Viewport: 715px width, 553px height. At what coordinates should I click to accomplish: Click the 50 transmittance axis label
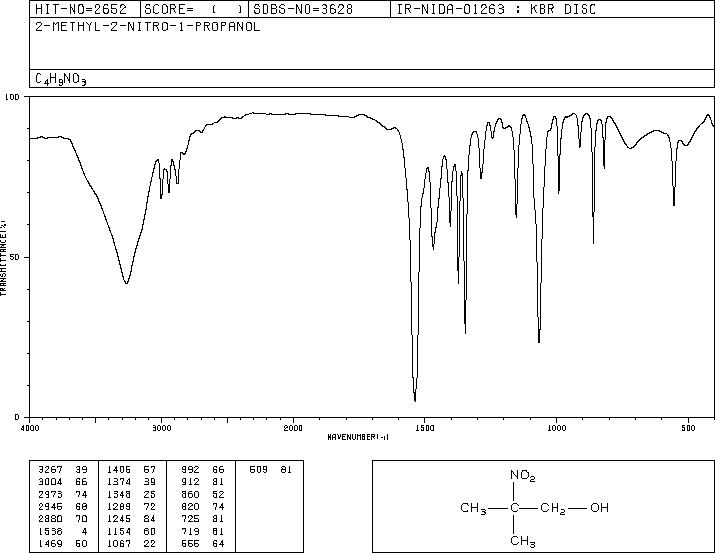coord(15,257)
